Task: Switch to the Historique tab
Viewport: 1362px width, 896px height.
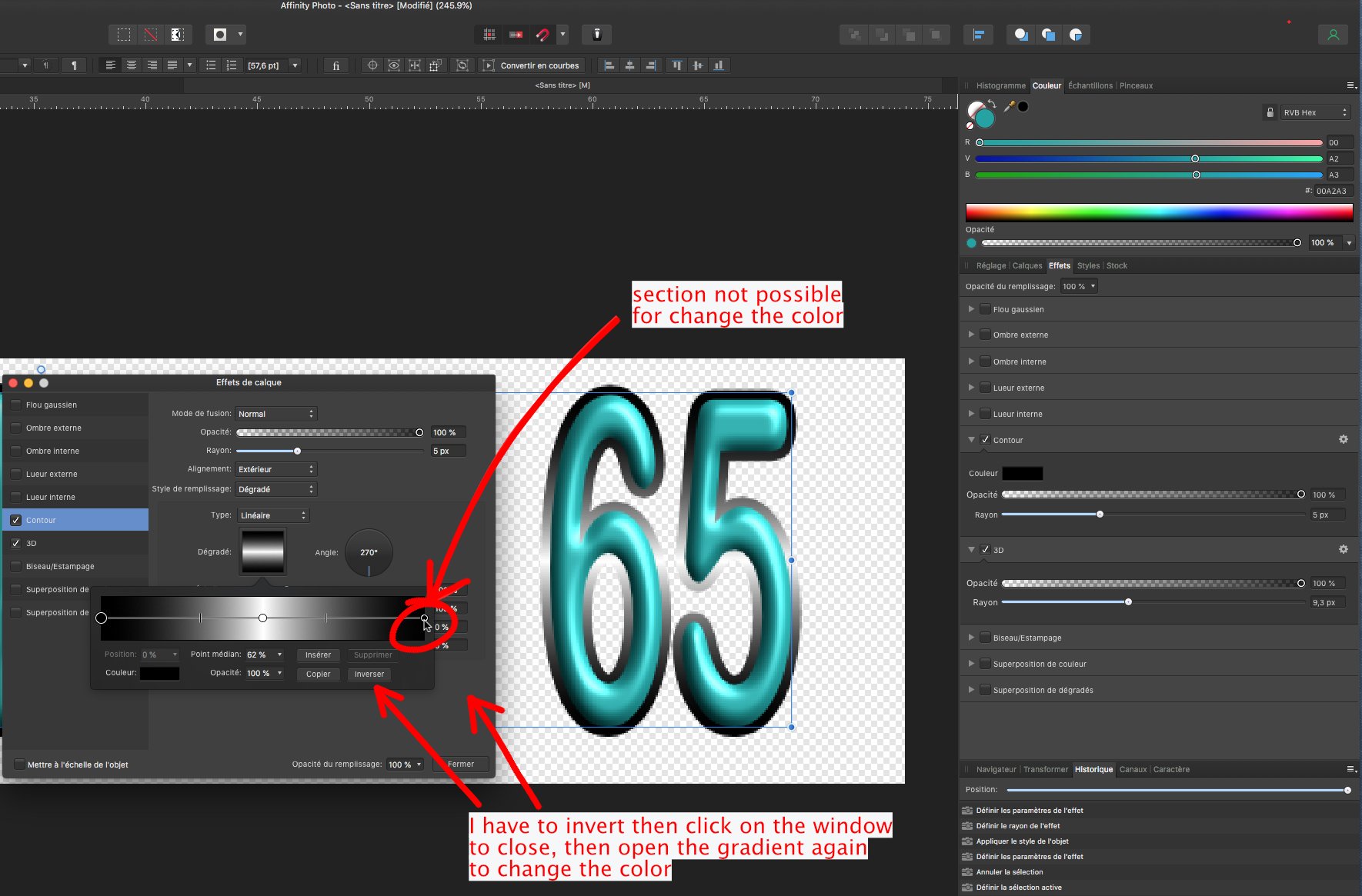Action: point(1093,769)
